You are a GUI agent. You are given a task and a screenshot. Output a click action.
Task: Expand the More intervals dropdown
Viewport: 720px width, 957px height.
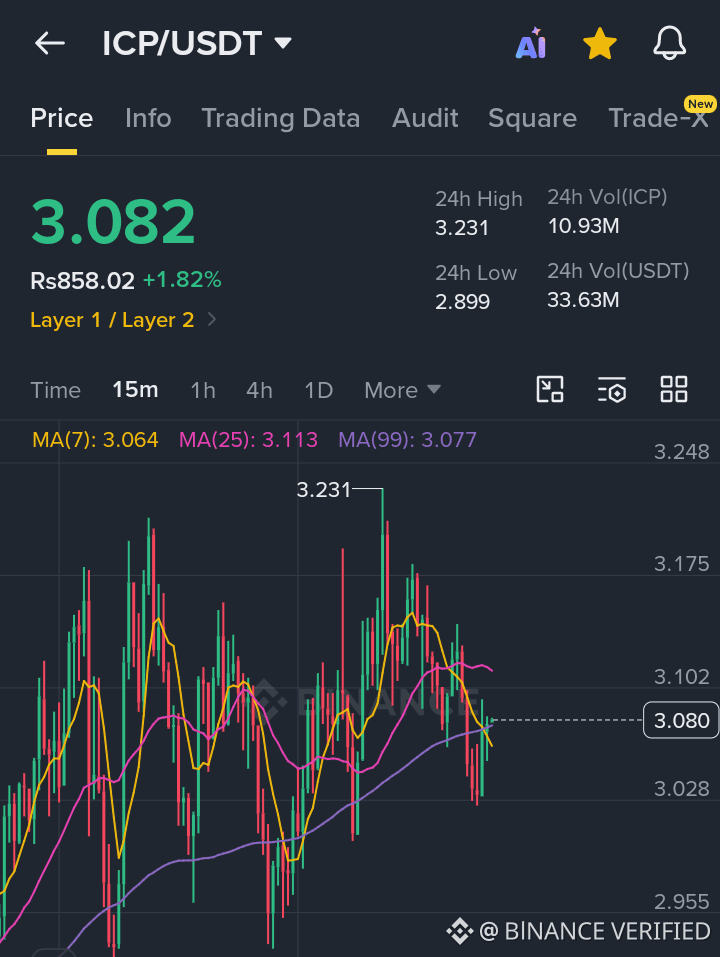403,390
